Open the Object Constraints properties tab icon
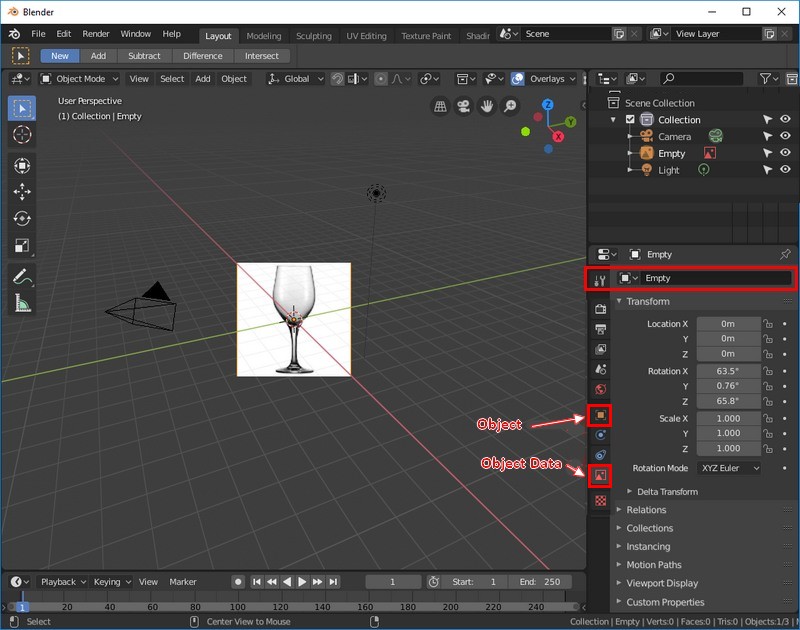 click(x=600, y=455)
